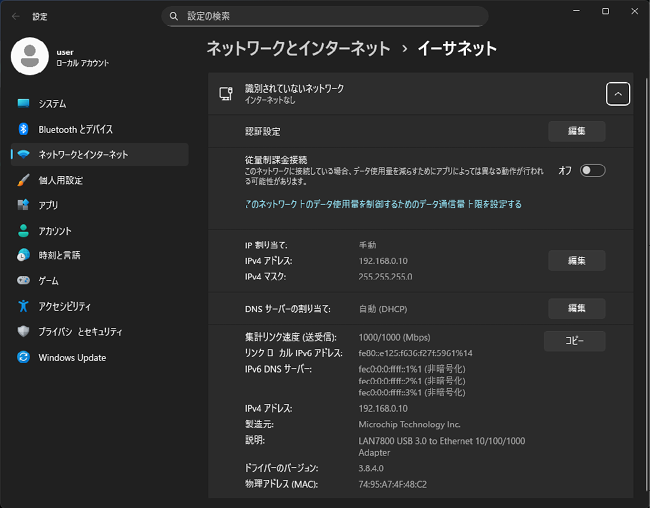Open 個人用設定 category
Viewport: 650px width, 508px height.
pyautogui.click(x=99, y=180)
